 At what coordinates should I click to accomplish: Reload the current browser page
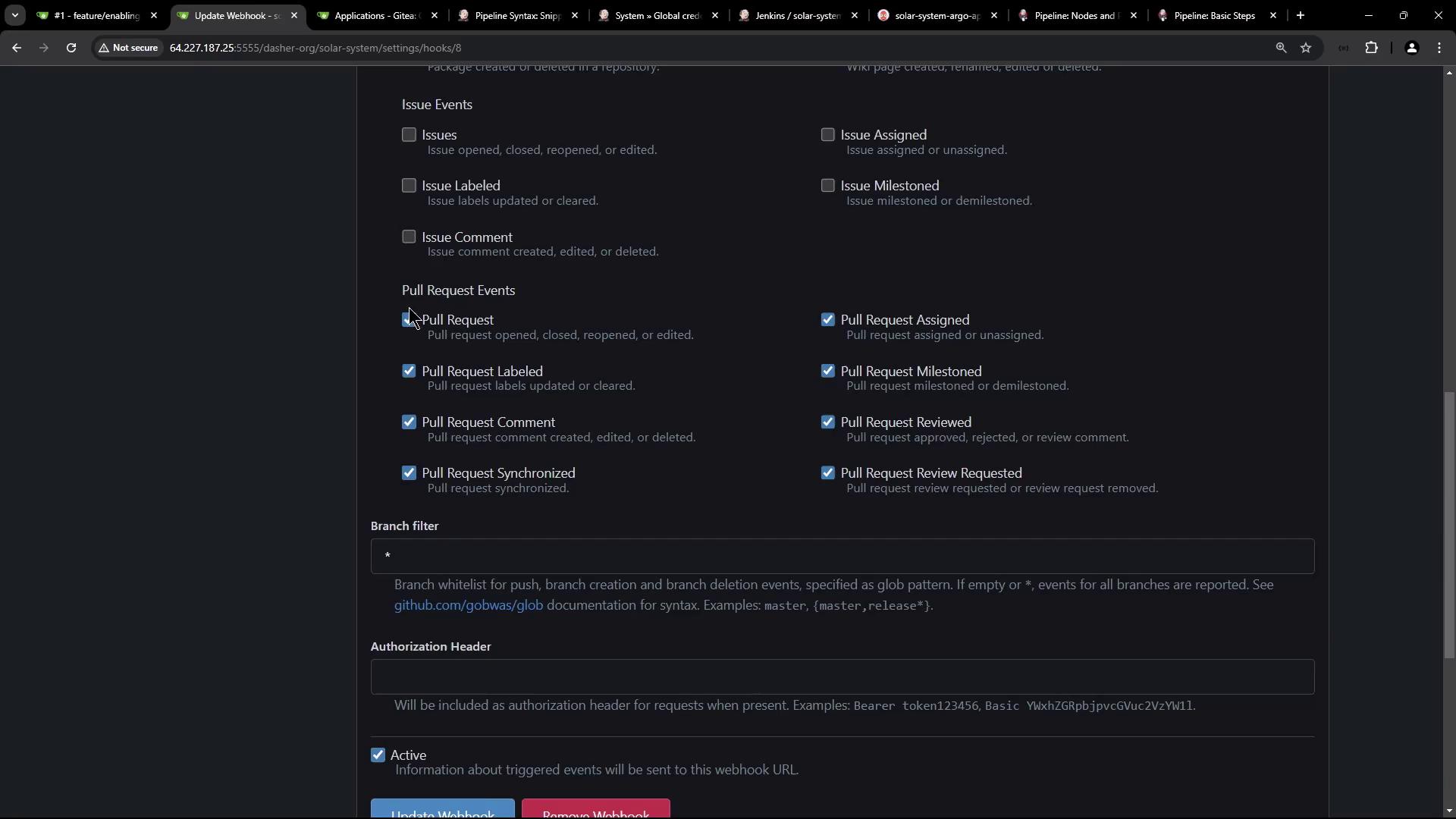pyautogui.click(x=71, y=48)
